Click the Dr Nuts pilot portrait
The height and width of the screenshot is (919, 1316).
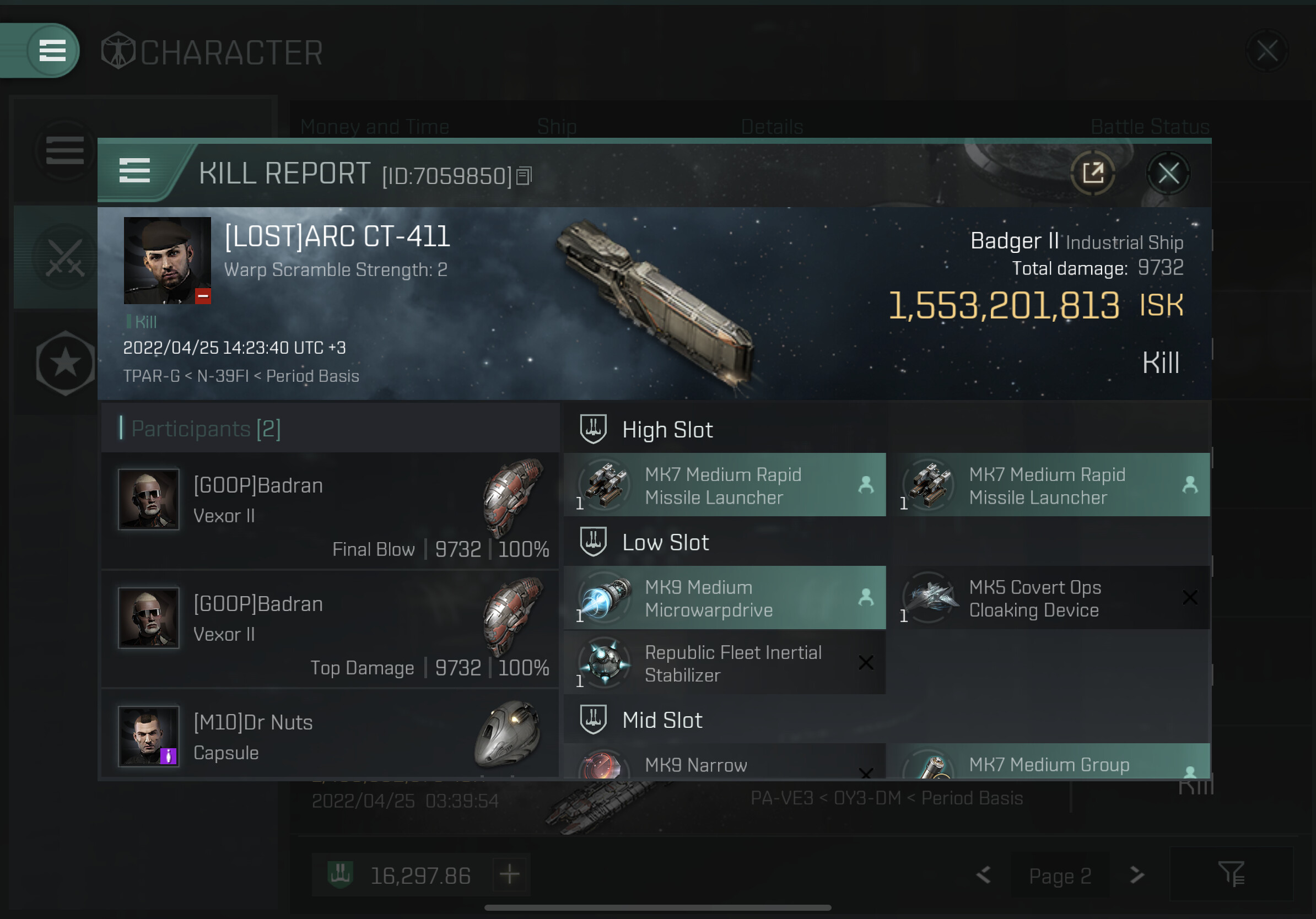[148, 736]
